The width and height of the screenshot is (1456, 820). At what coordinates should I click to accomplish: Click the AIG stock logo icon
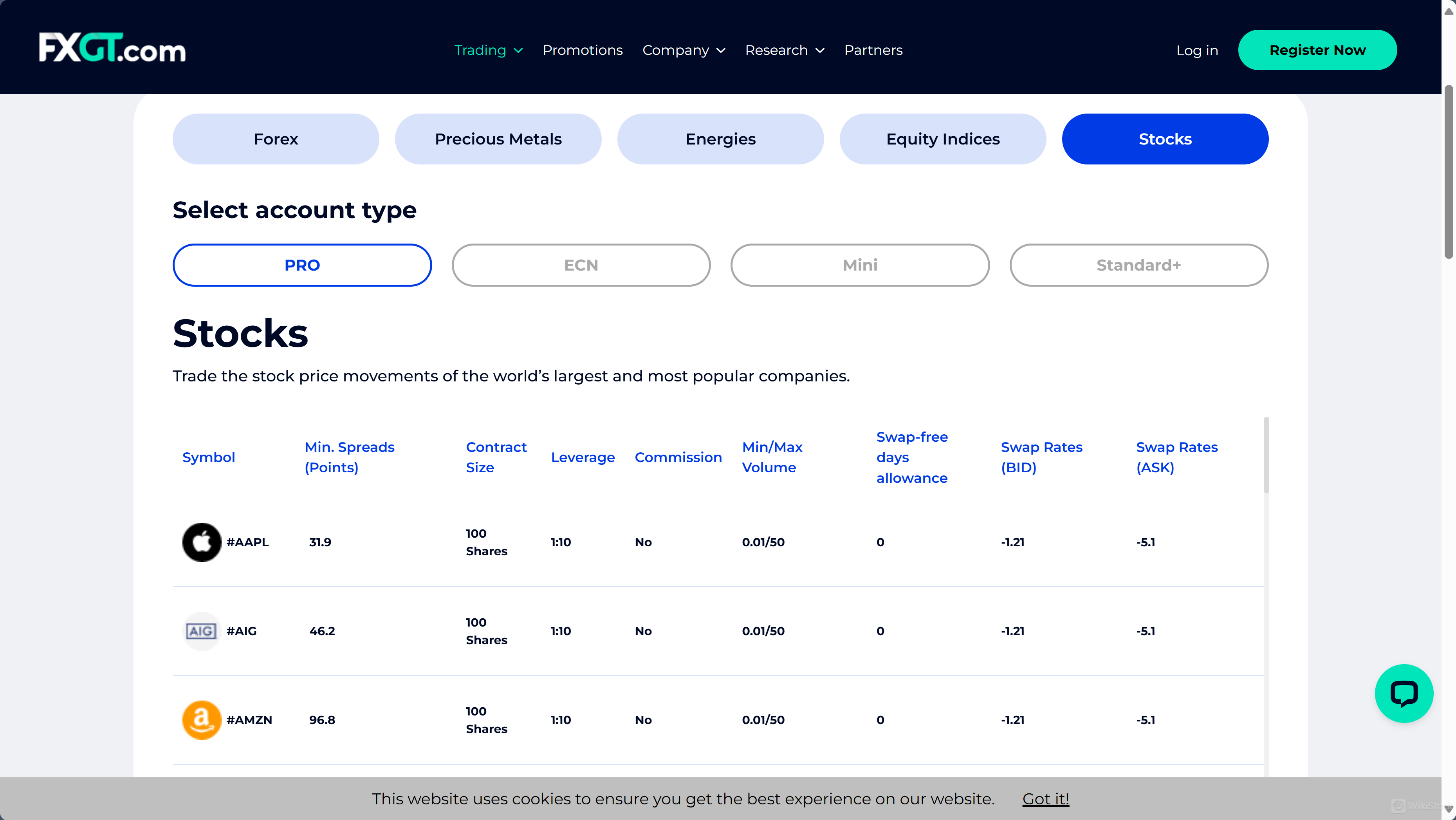point(201,630)
